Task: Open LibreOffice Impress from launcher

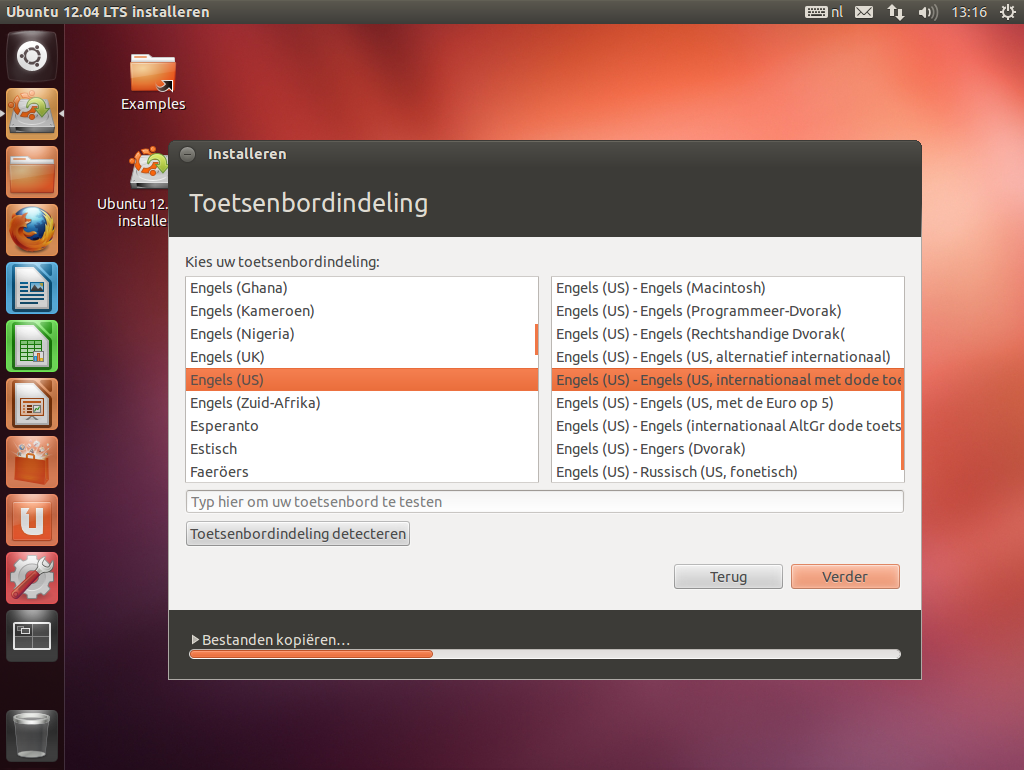Action: 32,405
